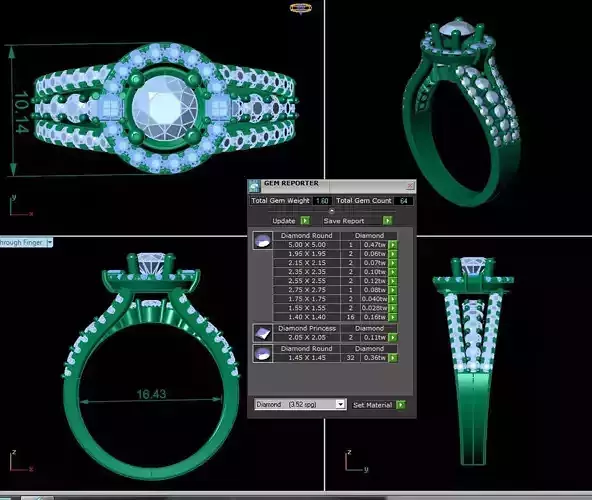The height and width of the screenshot is (500, 592).
Task: Click the 0.47tw weight cell
Action: pos(374,245)
